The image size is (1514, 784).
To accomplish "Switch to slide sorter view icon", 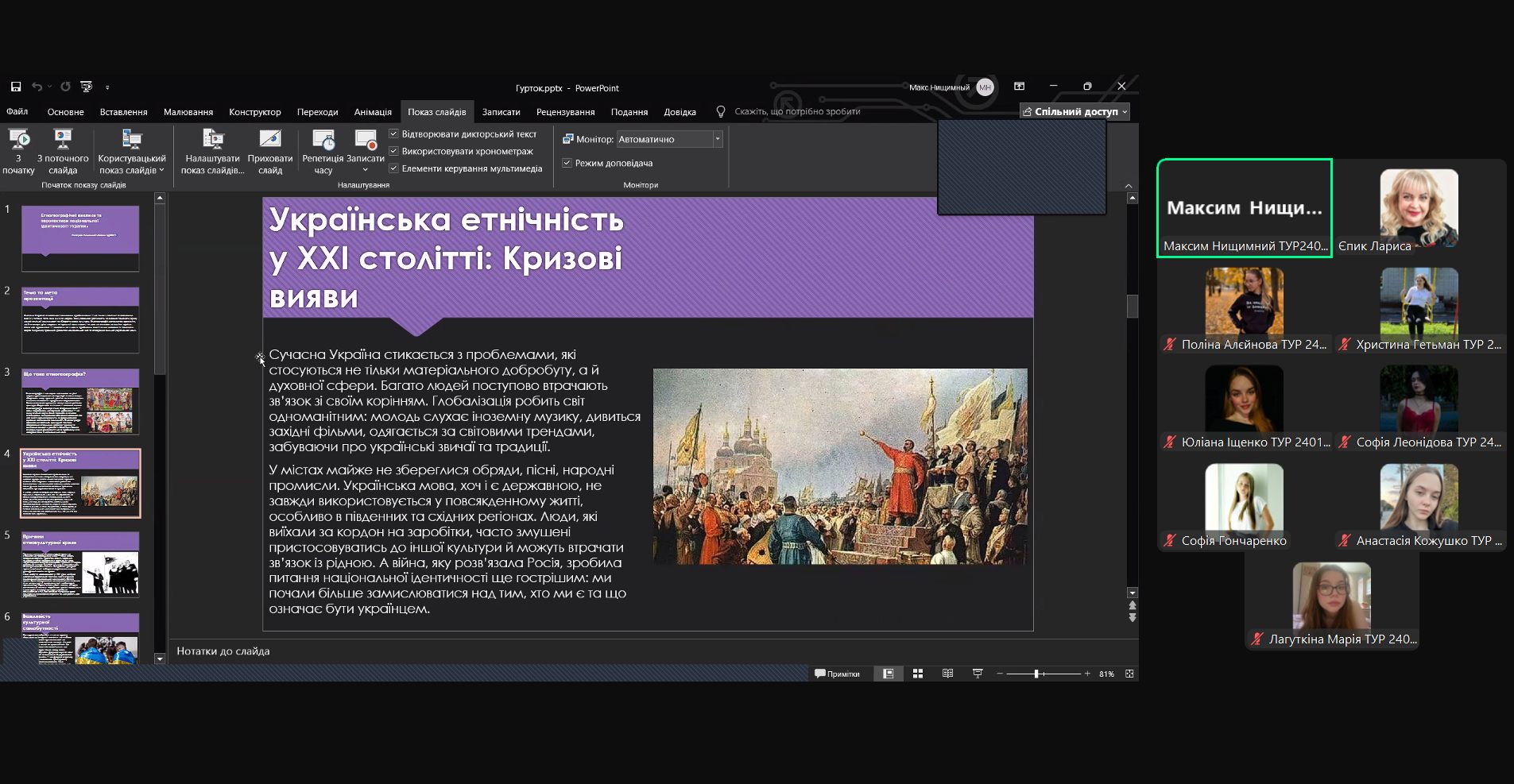I will point(918,674).
